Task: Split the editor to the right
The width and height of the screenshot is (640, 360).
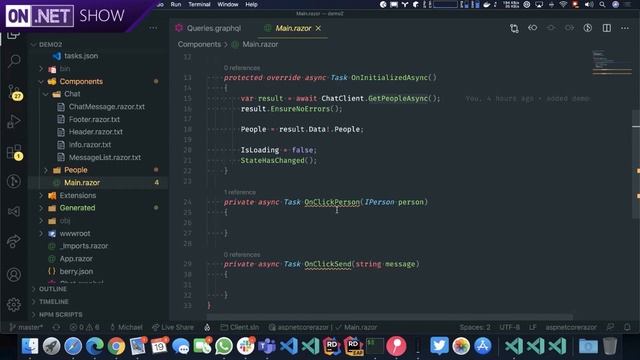Action: coord(607,28)
